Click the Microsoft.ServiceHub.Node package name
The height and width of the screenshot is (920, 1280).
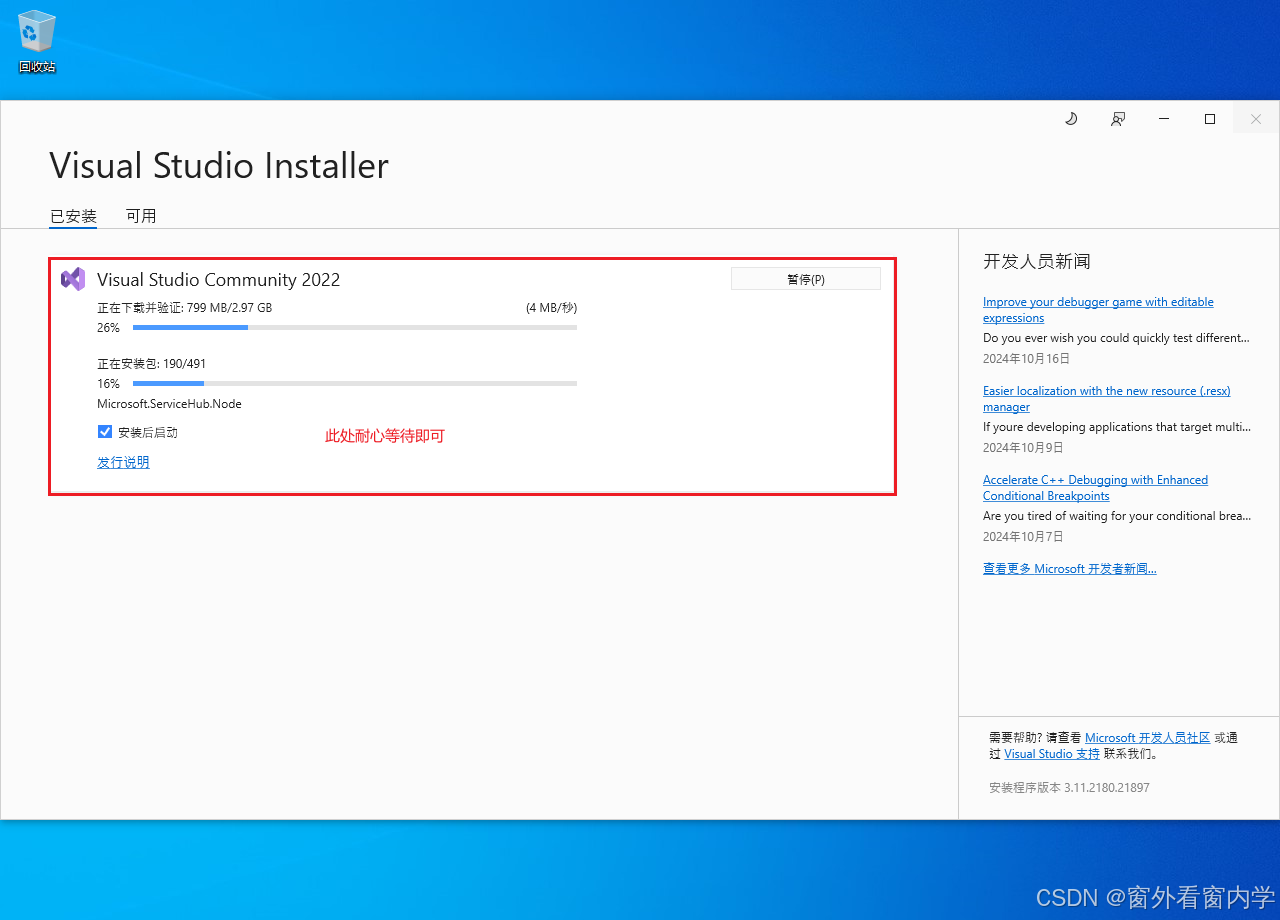[169, 404]
